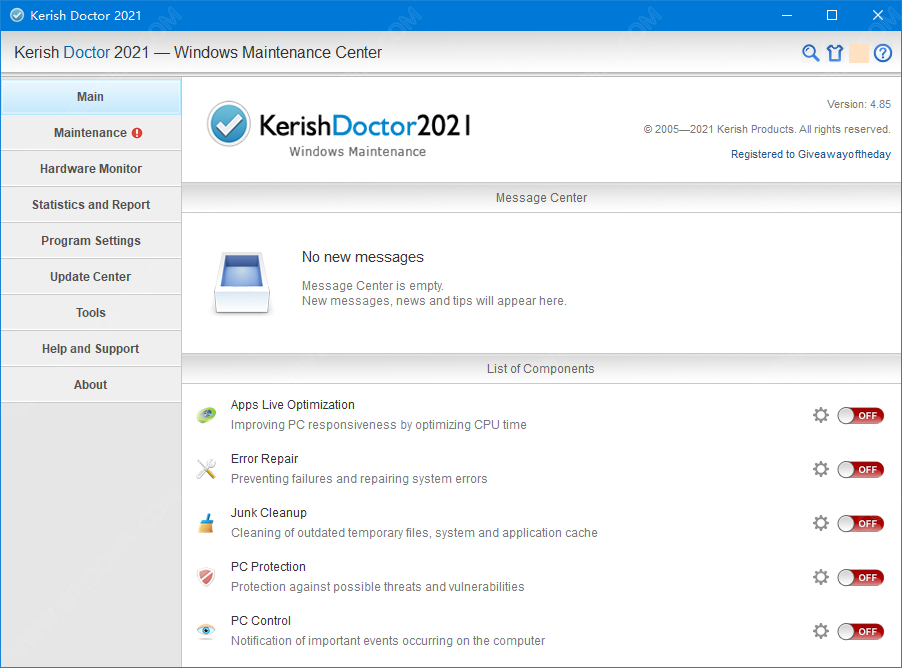Screen dimensions: 902x668
Task: Open the help question mark icon
Action: [x=882, y=53]
